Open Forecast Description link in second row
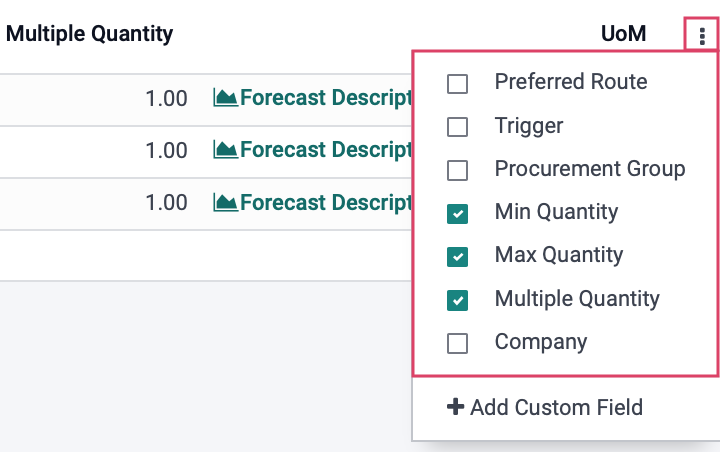Image resolution: width=720 pixels, height=452 pixels. pyautogui.click(x=326, y=149)
